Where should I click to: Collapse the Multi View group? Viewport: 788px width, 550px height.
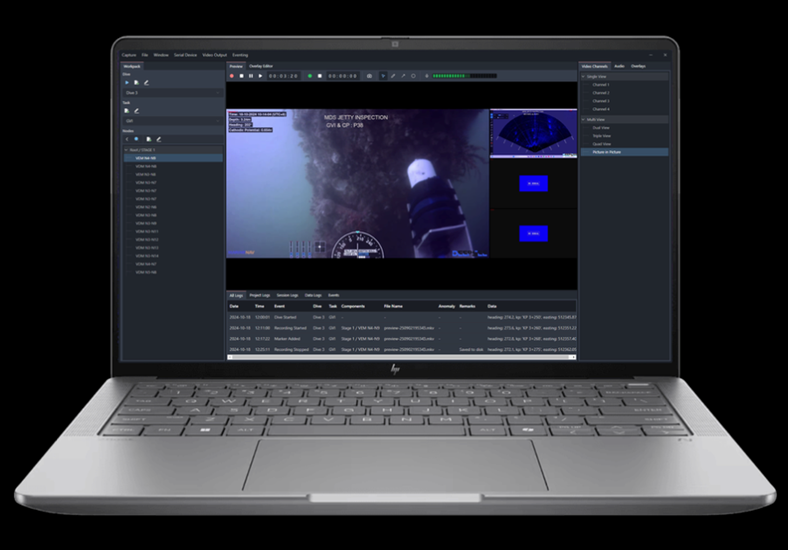pyautogui.click(x=583, y=120)
